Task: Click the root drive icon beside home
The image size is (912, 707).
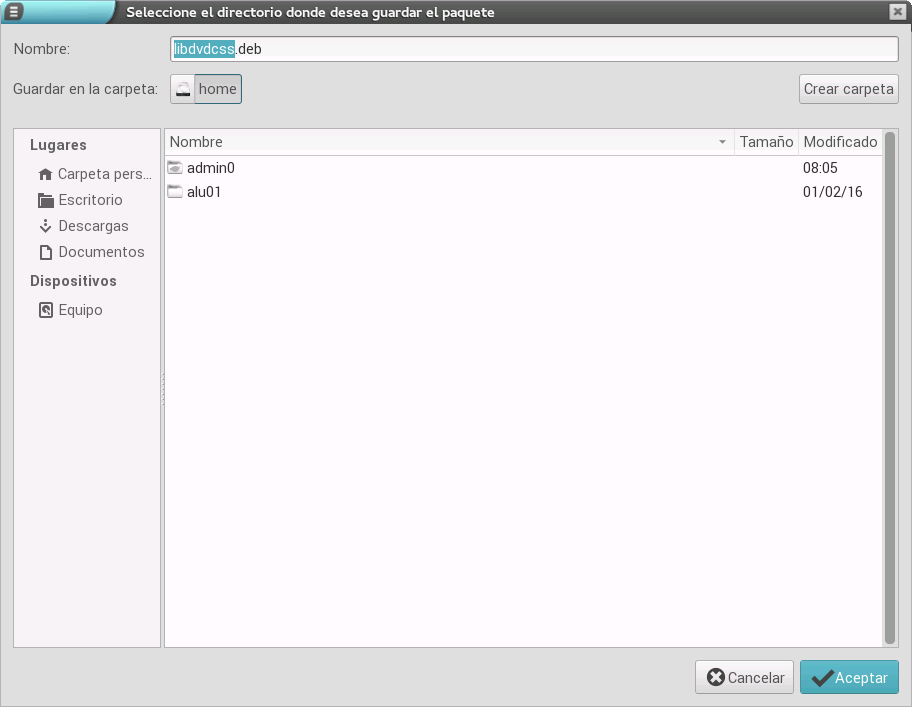Action: click(182, 89)
